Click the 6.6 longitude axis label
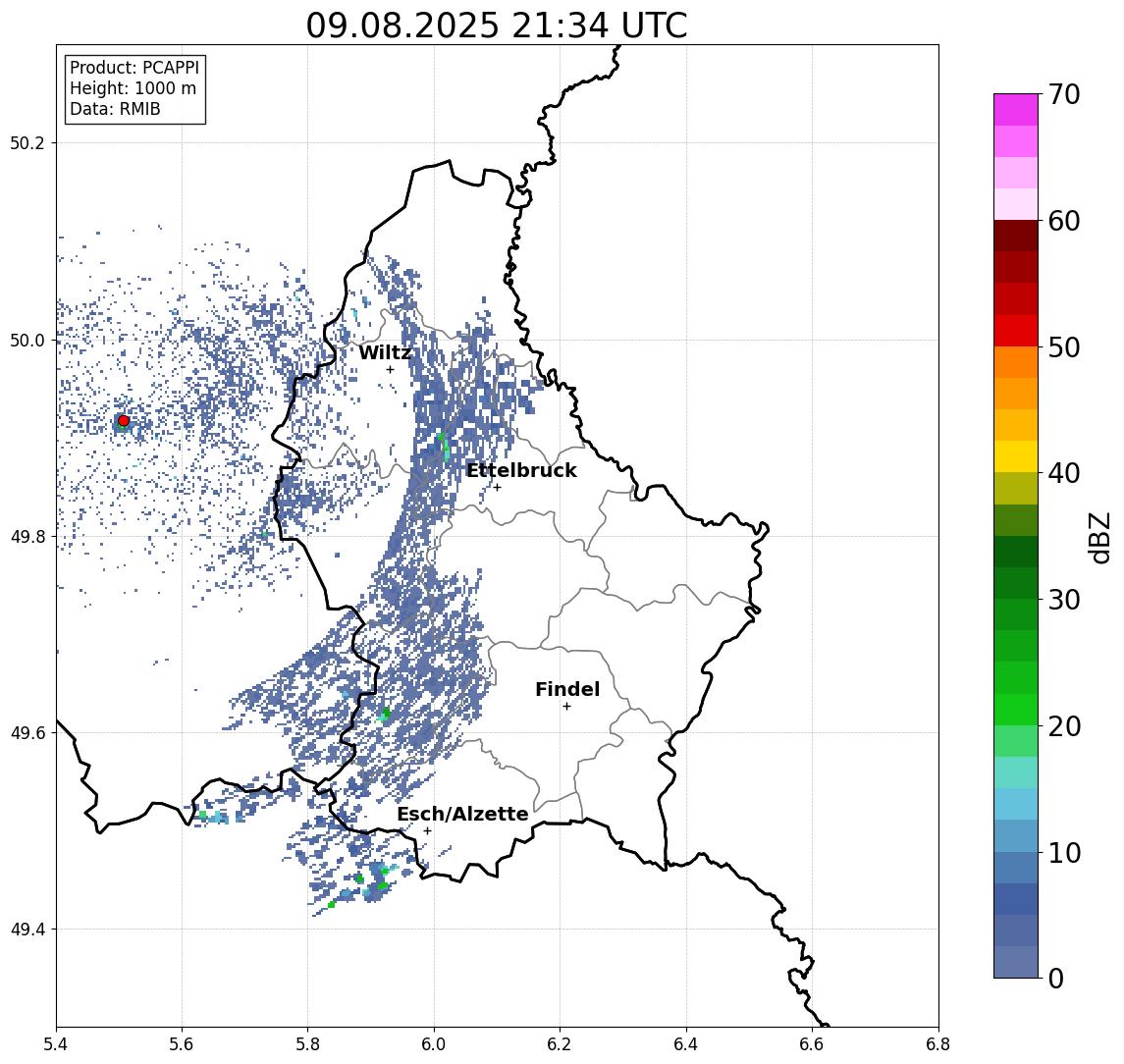Image resolution: width=1124 pixels, height=1064 pixels. click(x=812, y=1044)
